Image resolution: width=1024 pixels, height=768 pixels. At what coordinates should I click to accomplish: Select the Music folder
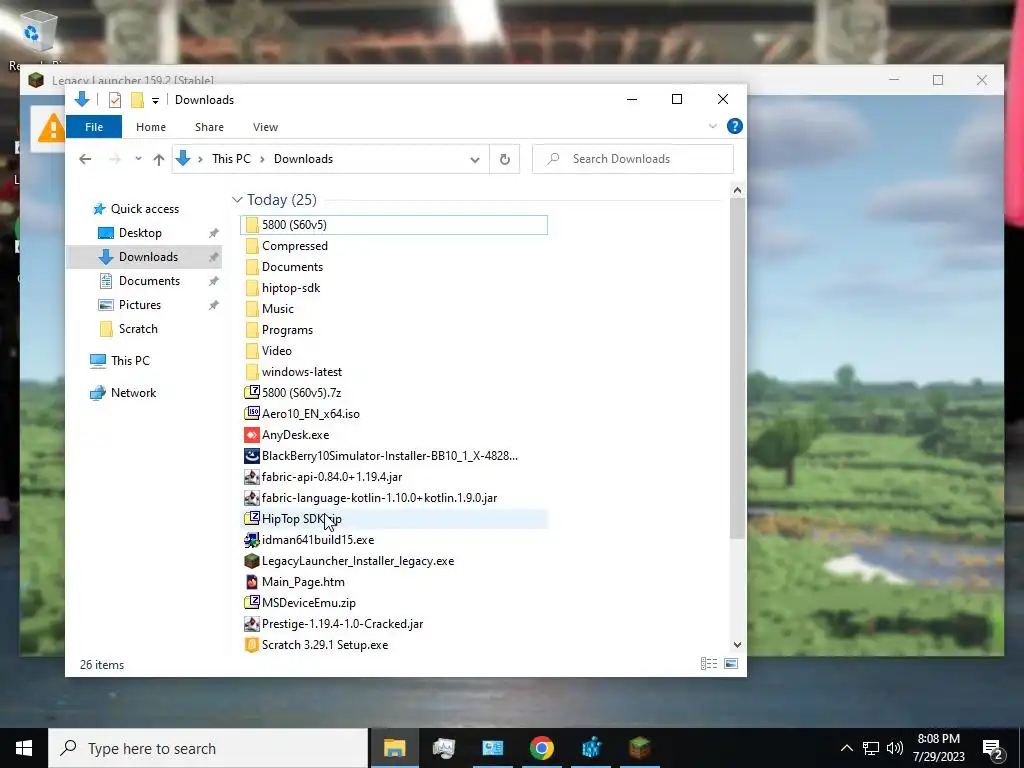[278, 309]
